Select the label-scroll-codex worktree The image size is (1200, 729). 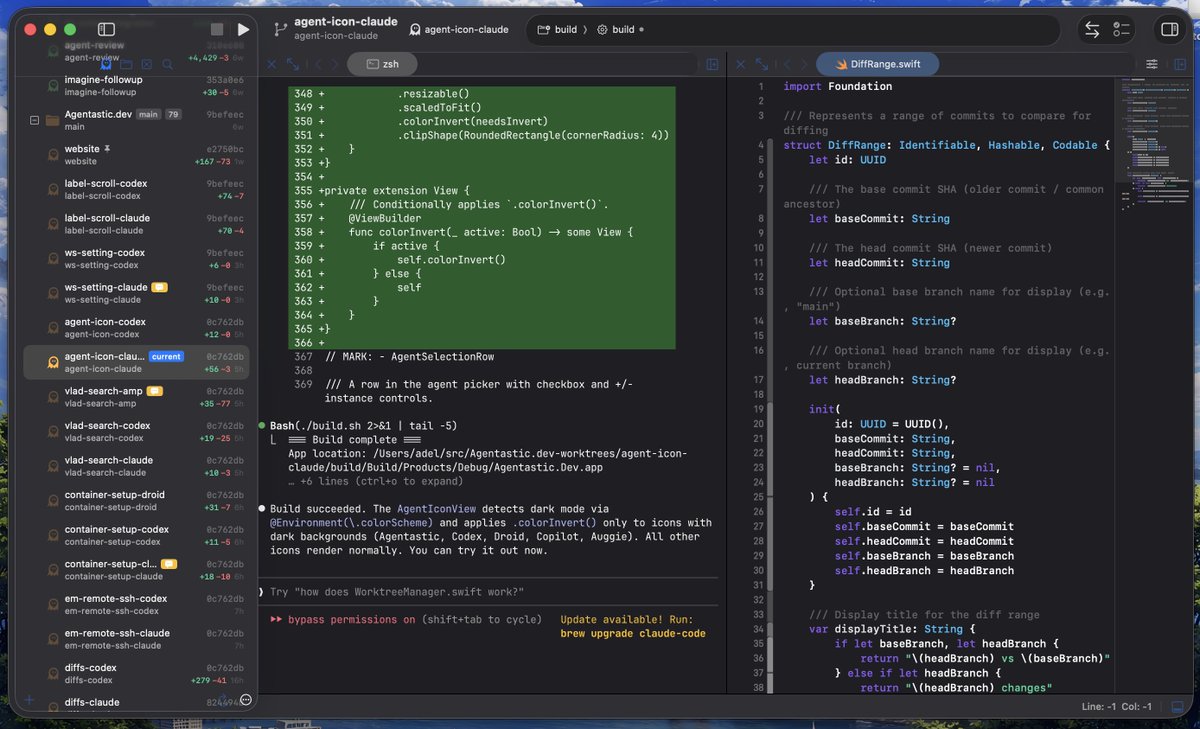coord(136,190)
